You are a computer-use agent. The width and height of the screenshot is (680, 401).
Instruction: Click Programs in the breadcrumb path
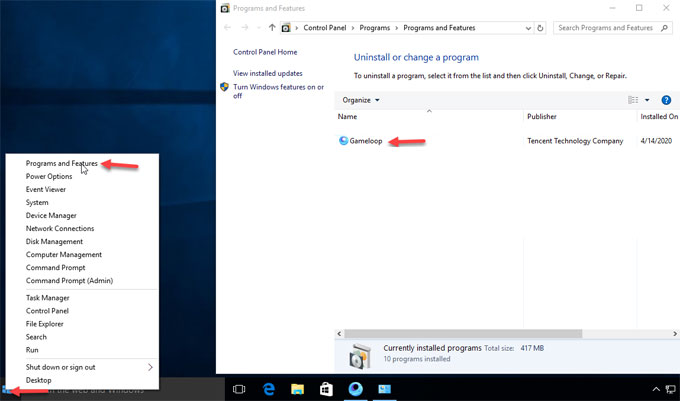[375, 28]
